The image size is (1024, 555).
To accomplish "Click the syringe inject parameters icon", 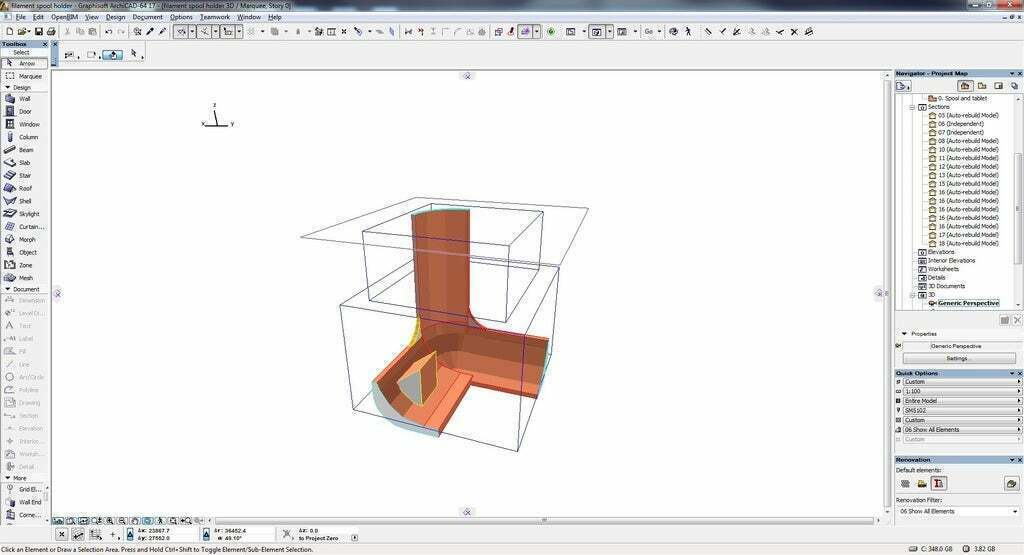I will [163, 31].
